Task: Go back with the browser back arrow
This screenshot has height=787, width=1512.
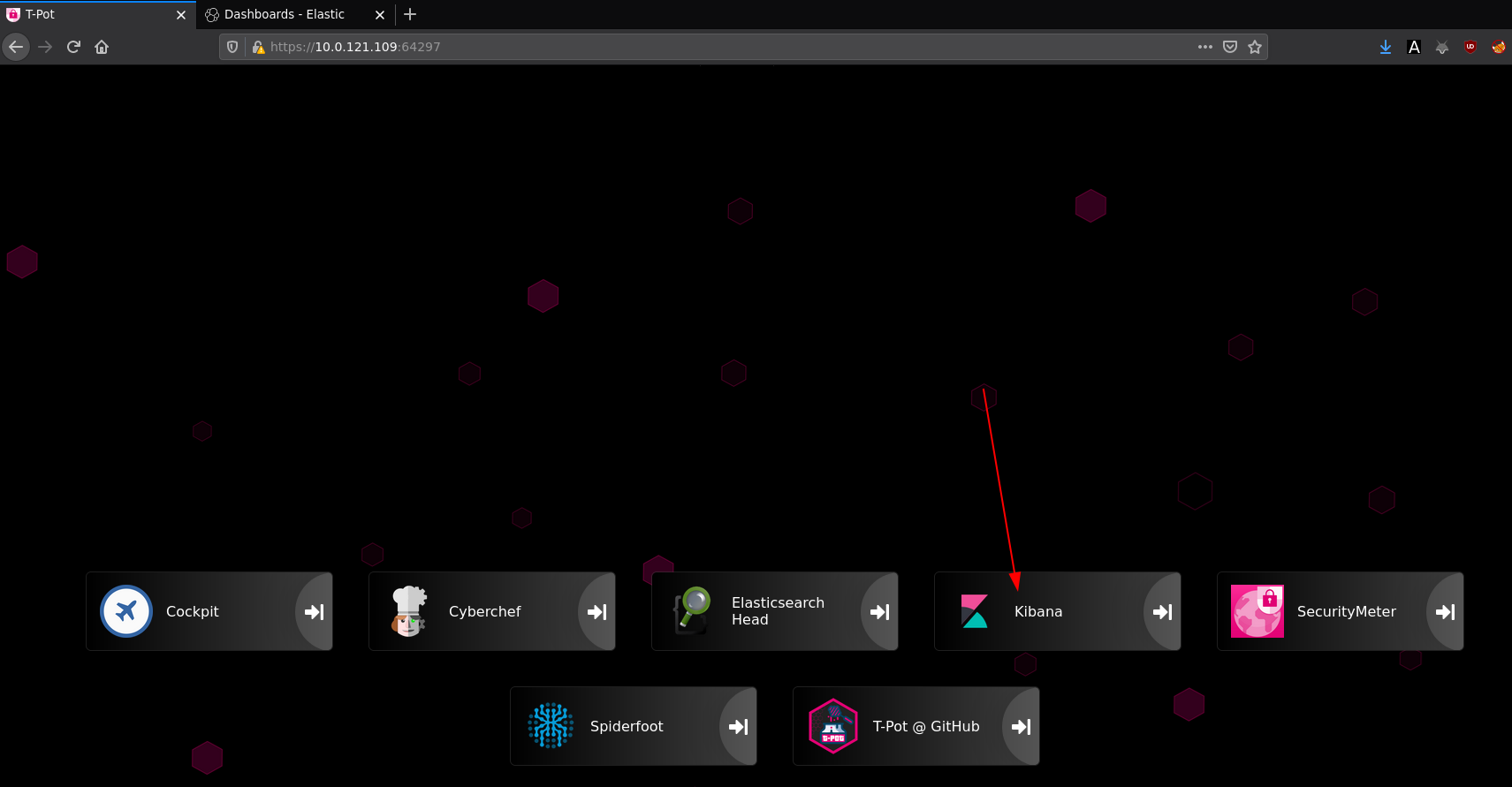Action: (16, 47)
